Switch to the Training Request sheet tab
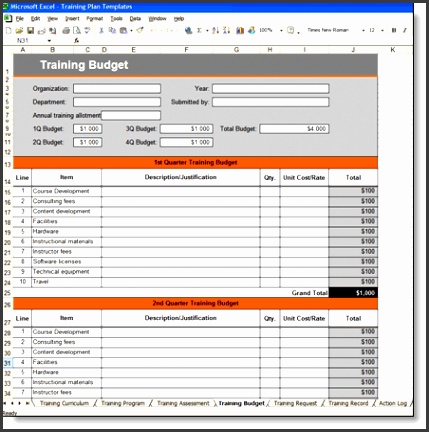 click(x=295, y=403)
